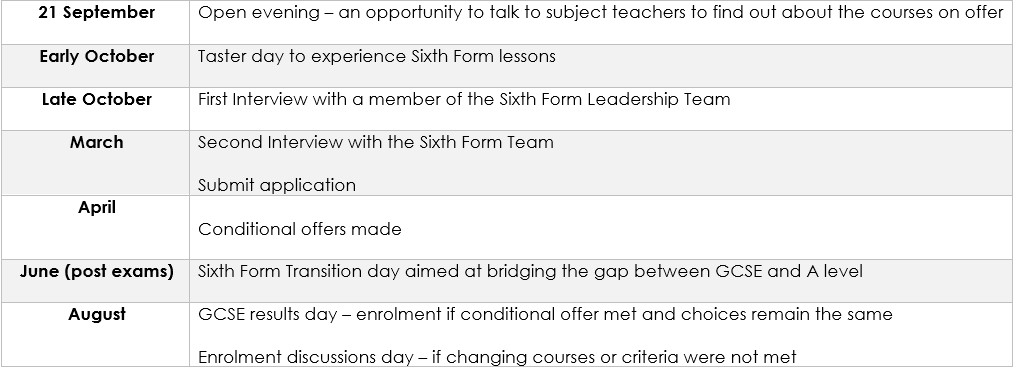
Task: Select the 'Taster day to experience' text
Action: tap(302, 56)
